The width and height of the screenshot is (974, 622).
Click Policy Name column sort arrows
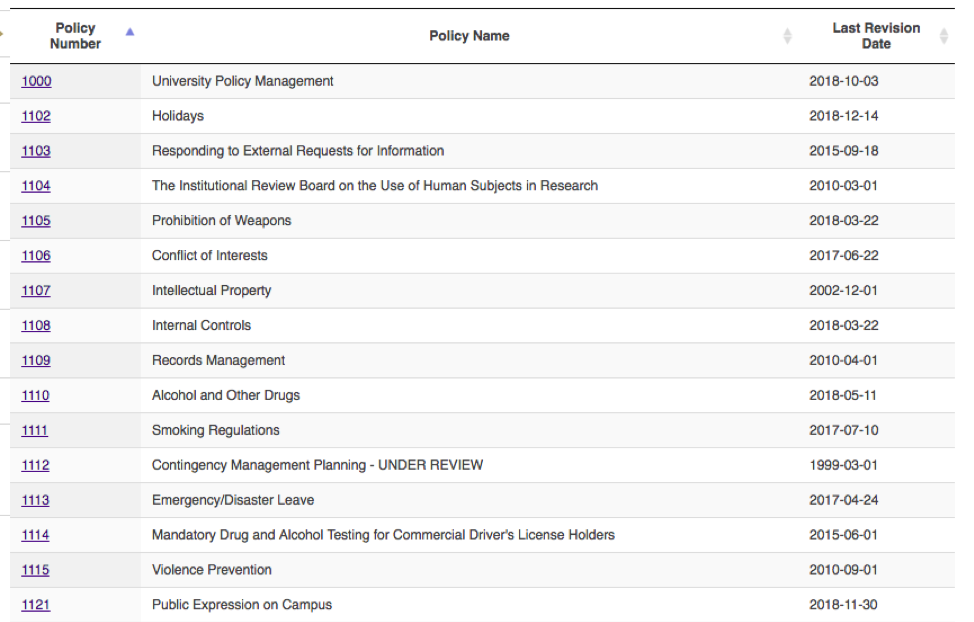[787, 36]
